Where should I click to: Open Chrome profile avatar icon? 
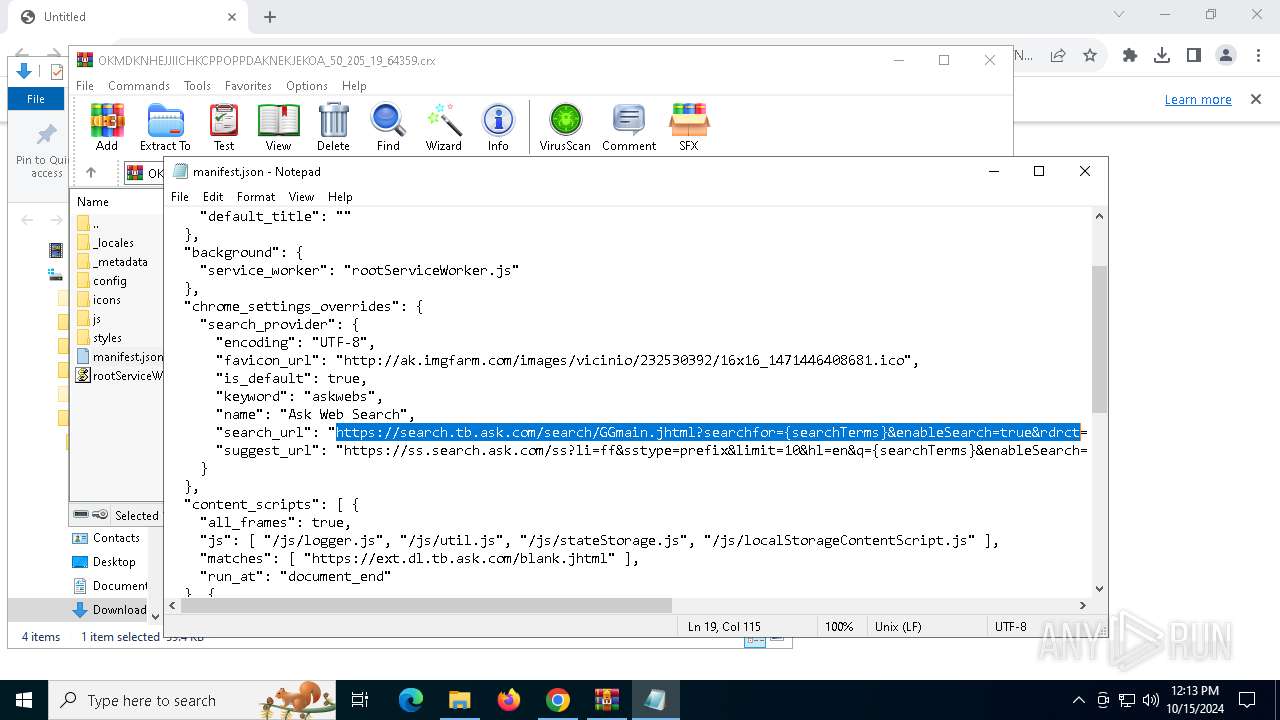pyautogui.click(x=1226, y=56)
